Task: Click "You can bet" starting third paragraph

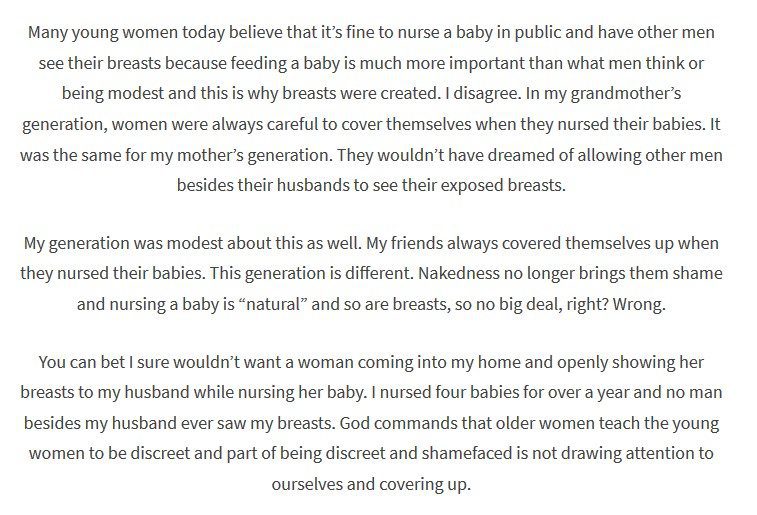Action: pyautogui.click(x=82, y=362)
